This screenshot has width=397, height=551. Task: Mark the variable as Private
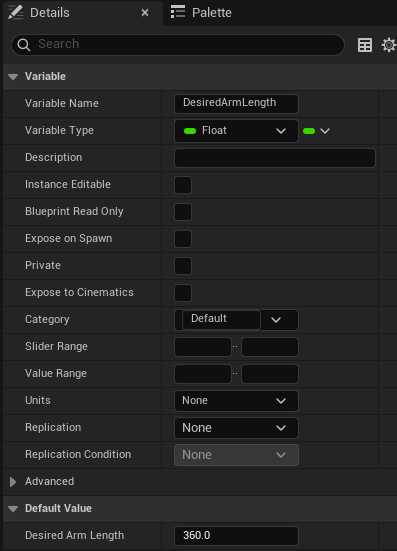click(x=183, y=266)
